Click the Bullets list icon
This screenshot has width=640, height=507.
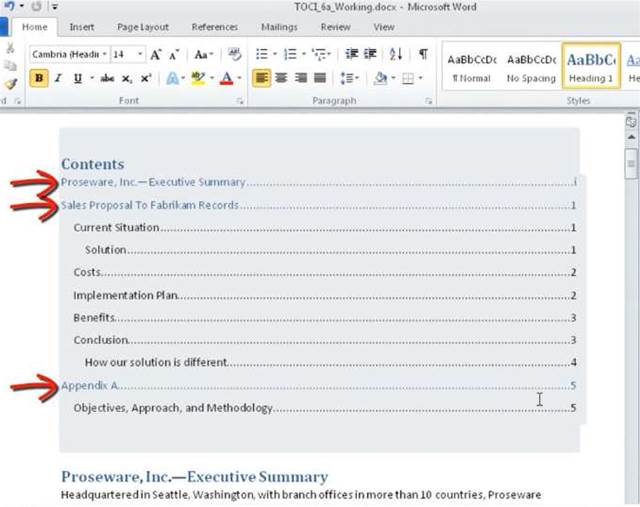pos(262,54)
